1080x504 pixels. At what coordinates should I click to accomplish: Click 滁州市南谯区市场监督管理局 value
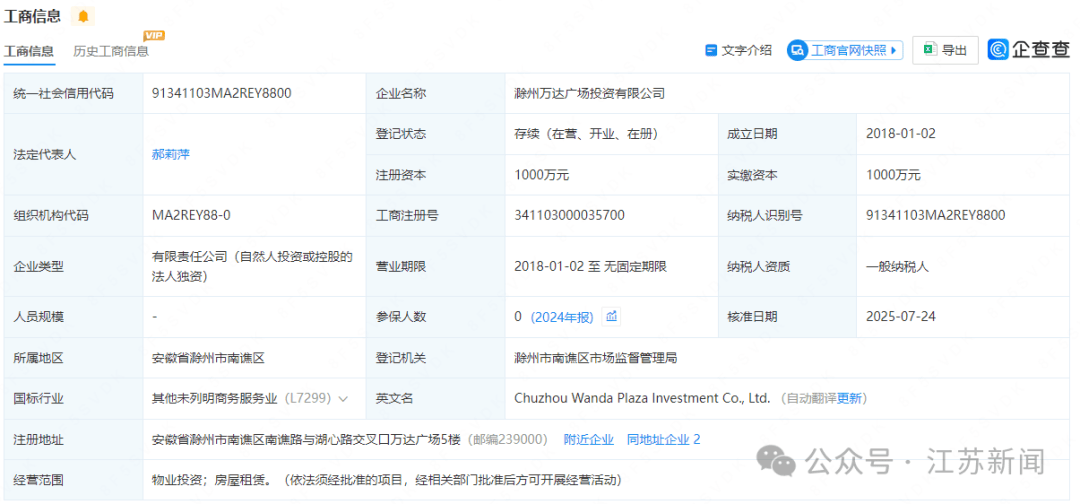tap(596, 358)
